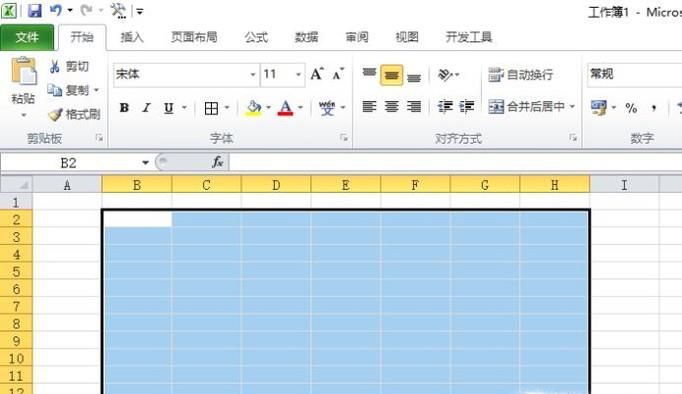Viewport: 682px width, 394px height.
Task: Click the 剪切 (Cut) button
Action: coord(69,67)
